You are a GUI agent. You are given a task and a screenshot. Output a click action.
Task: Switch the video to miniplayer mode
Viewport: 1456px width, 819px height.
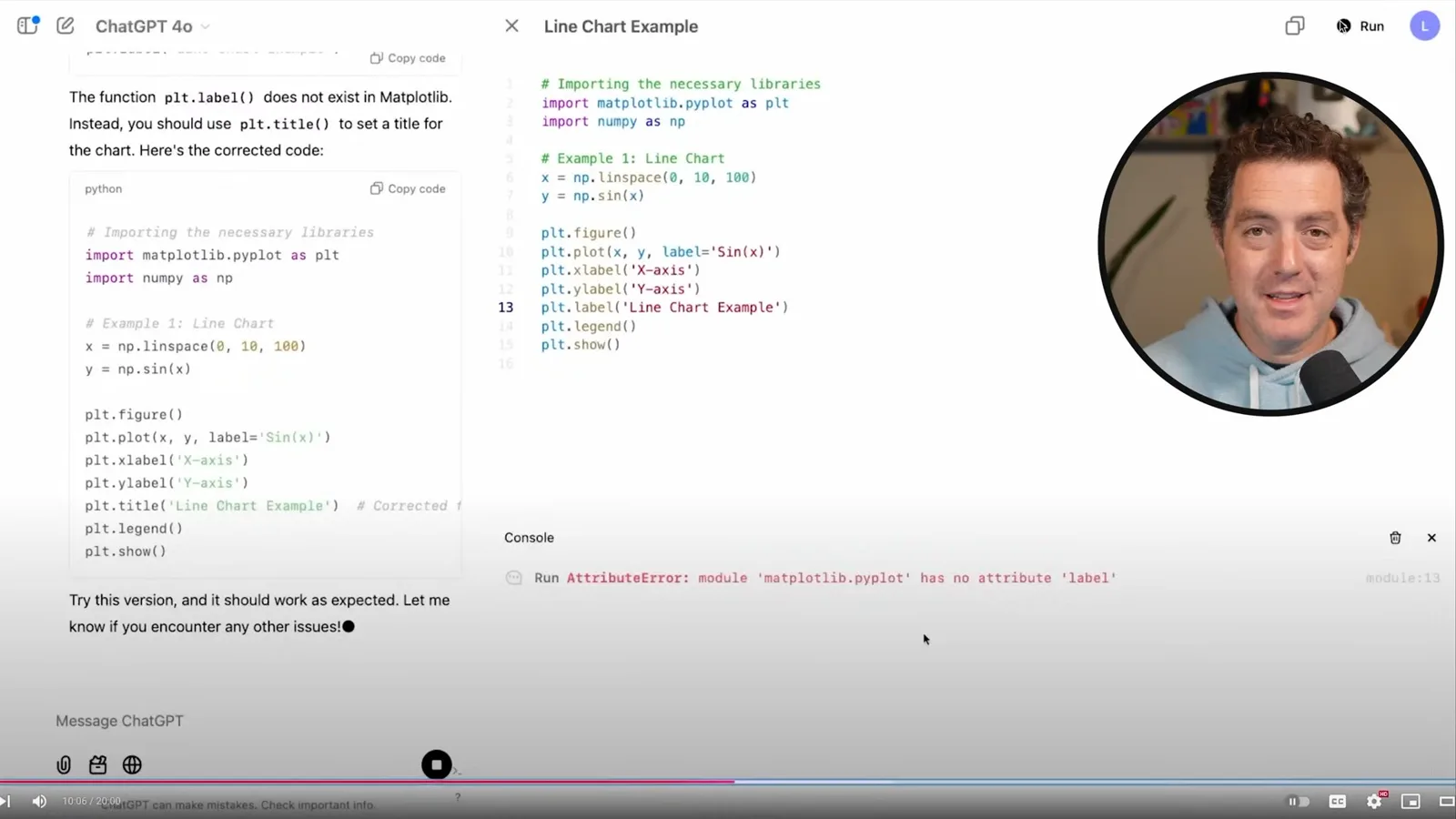pyautogui.click(x=1410, y=801)
